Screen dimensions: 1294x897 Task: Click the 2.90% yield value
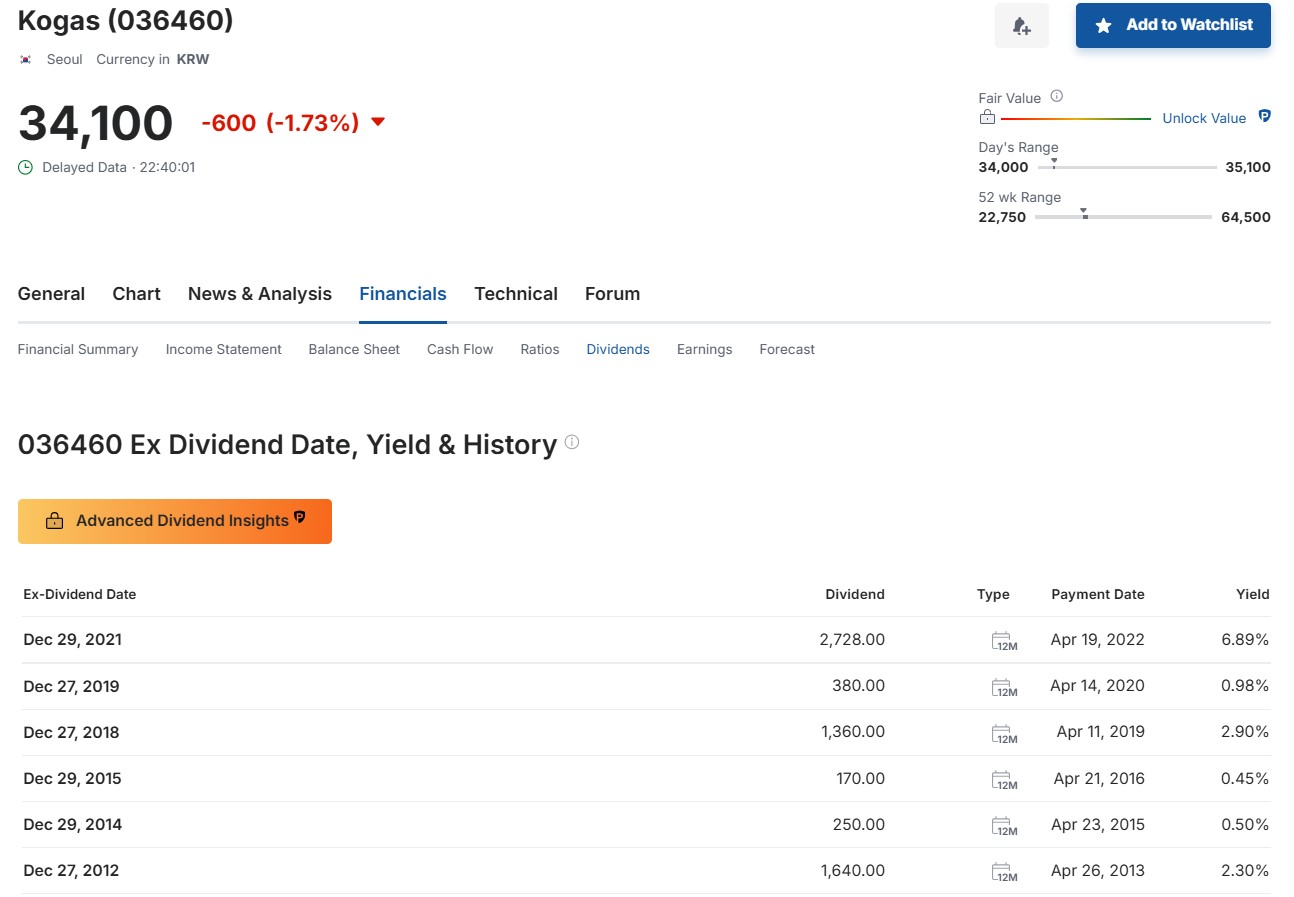pos(1245,732)
